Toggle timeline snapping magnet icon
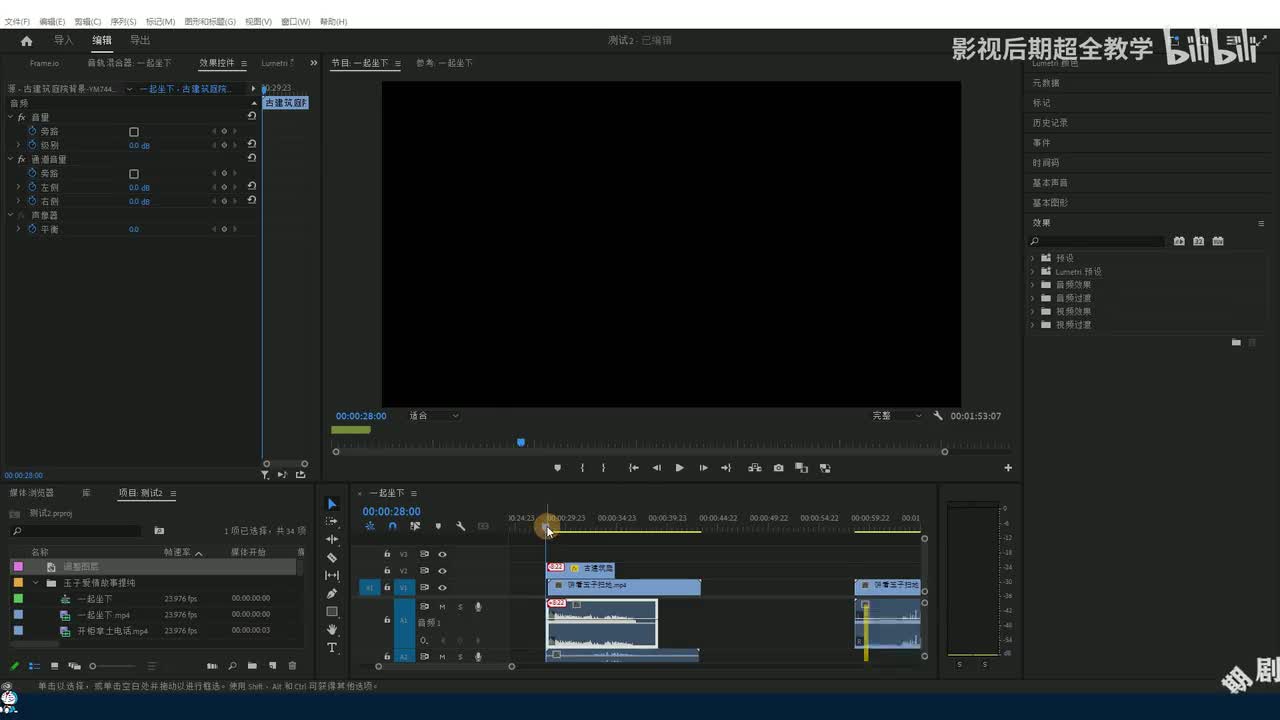The width and height of the screenshot is (1280, 720). pyautogui.click(x=392, y=526)
